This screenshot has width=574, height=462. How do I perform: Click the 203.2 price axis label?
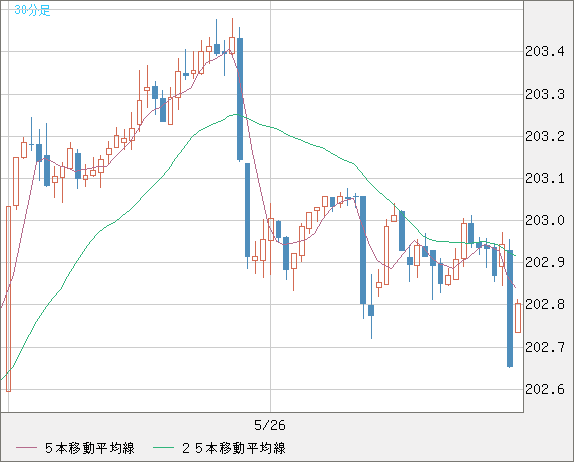pos(545,137)
